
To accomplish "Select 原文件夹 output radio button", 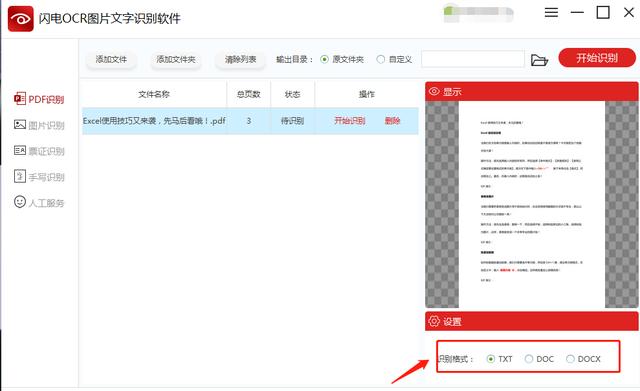I will (x=324, y=60).
